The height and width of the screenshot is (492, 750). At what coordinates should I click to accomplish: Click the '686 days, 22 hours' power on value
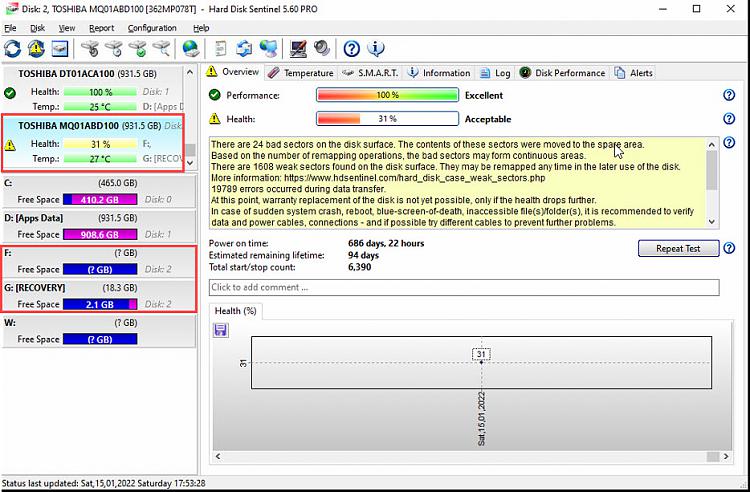pyautogui.click(x=386, y=243)
